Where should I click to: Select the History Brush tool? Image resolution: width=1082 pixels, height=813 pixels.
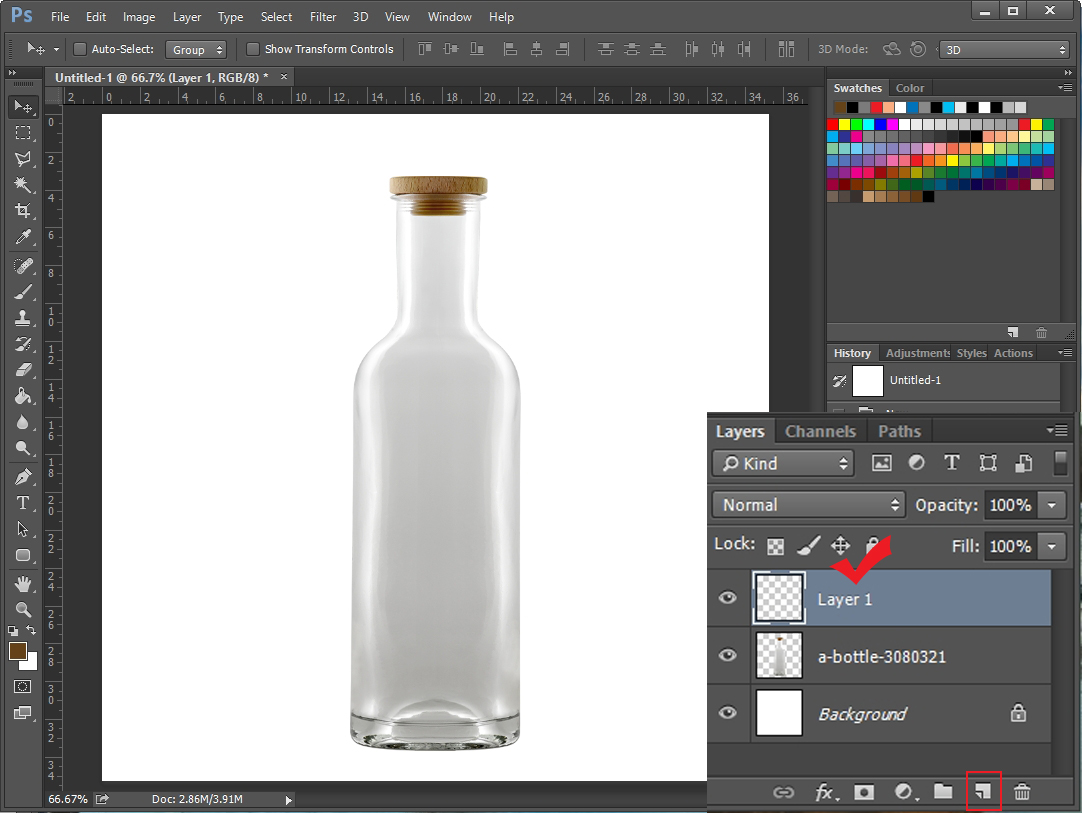23,344
